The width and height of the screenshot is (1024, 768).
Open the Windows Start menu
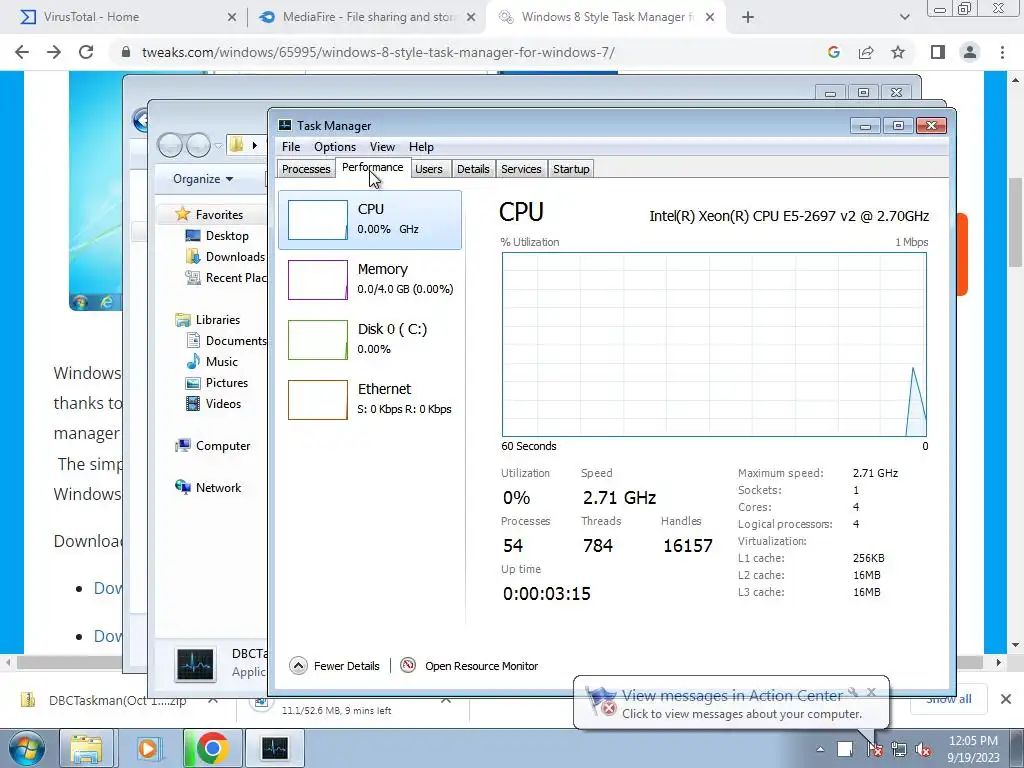(x=26, y=748)
